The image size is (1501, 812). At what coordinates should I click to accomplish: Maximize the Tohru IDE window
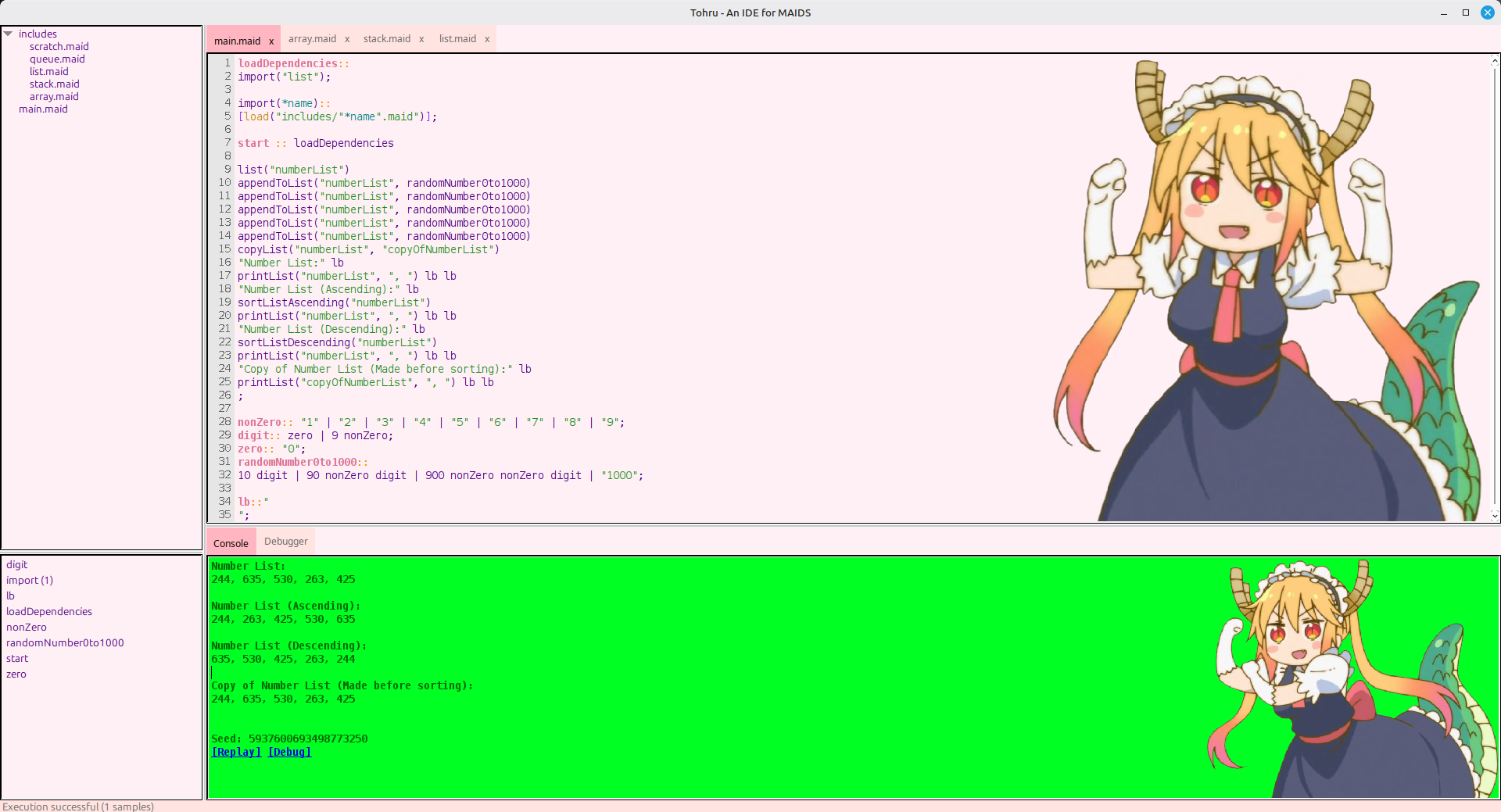1466,13
